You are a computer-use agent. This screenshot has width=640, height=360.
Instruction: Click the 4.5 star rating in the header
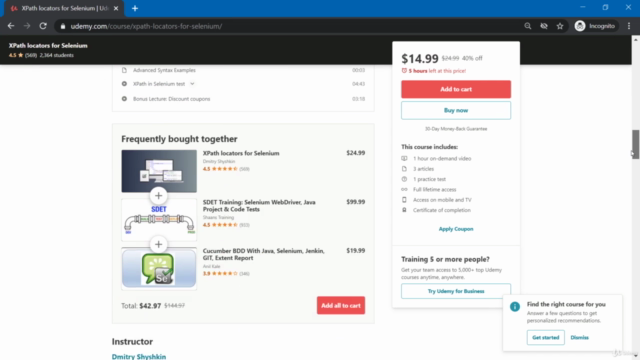[x=16, y=55]
